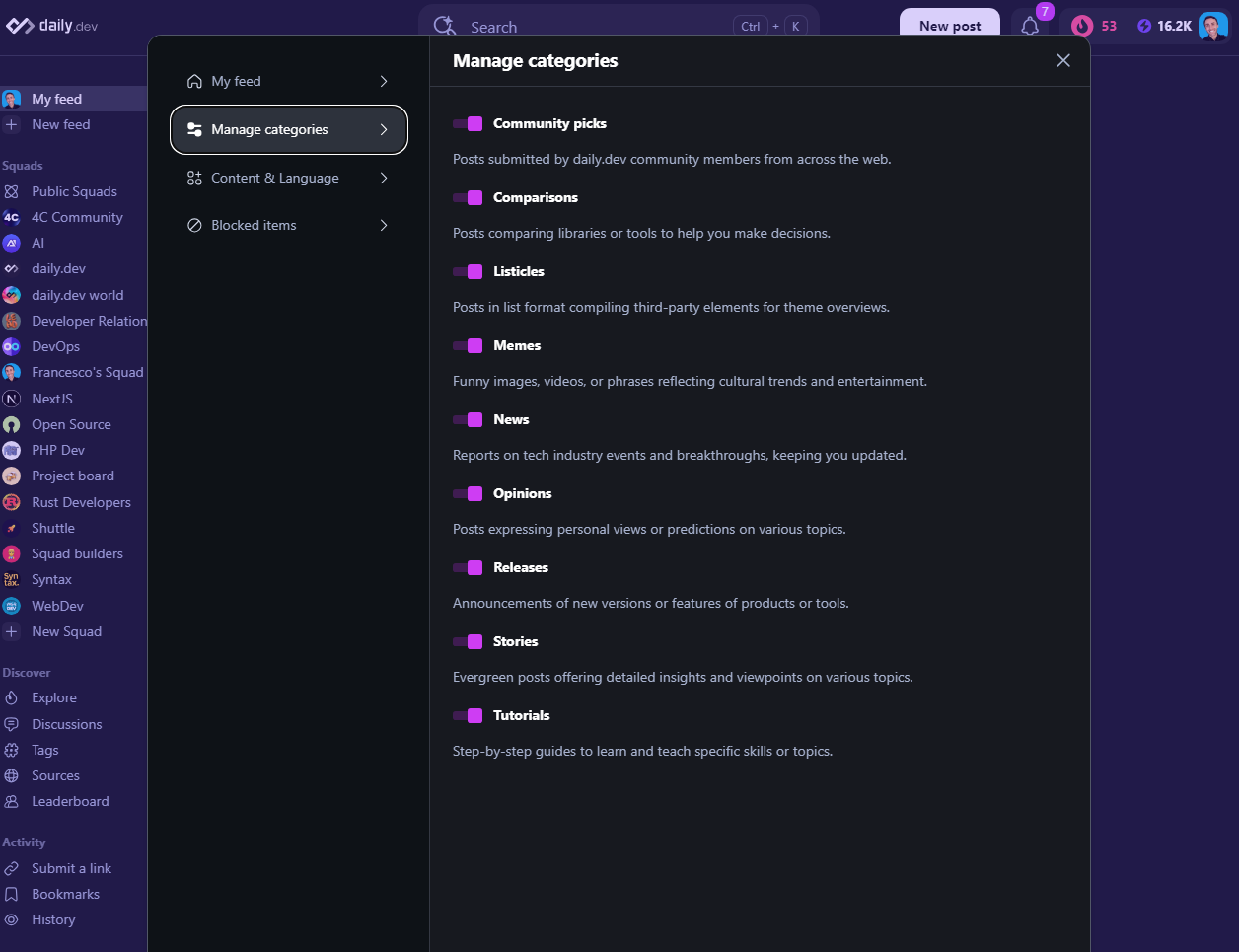
Task: Toggle the News category switch
Action: (468, 419)
